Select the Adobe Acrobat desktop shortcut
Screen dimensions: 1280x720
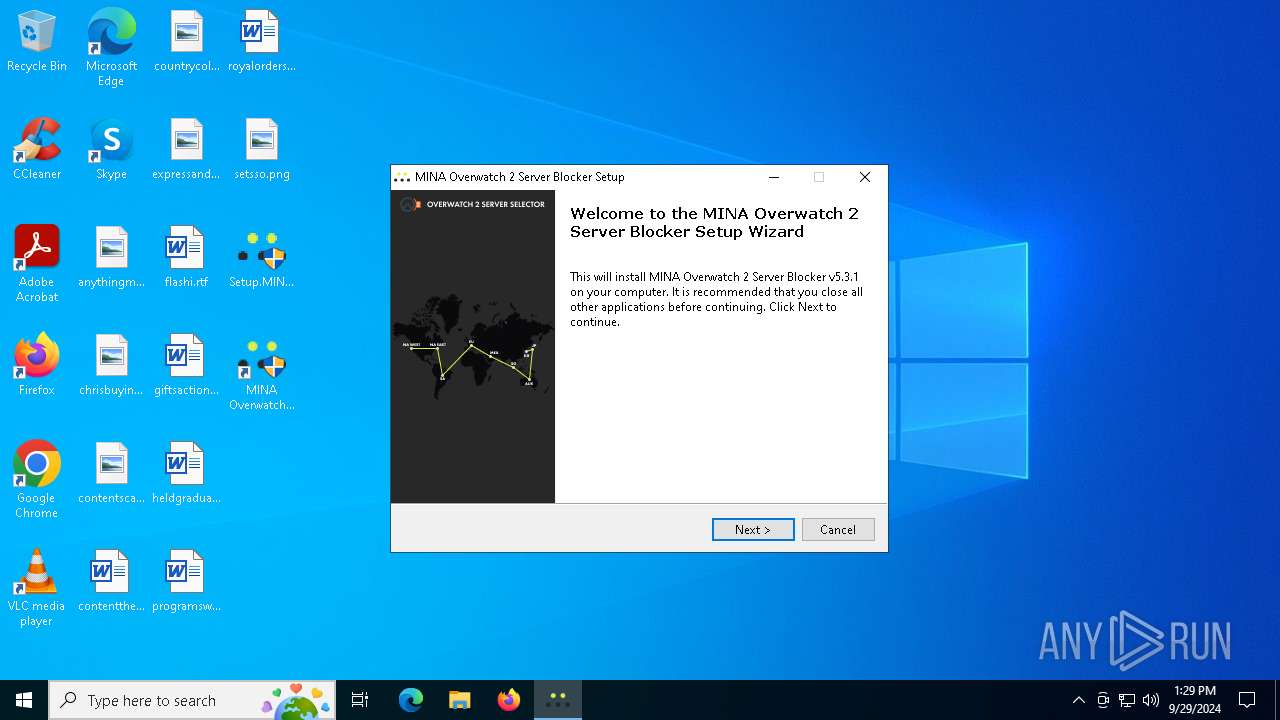point(37,264)
